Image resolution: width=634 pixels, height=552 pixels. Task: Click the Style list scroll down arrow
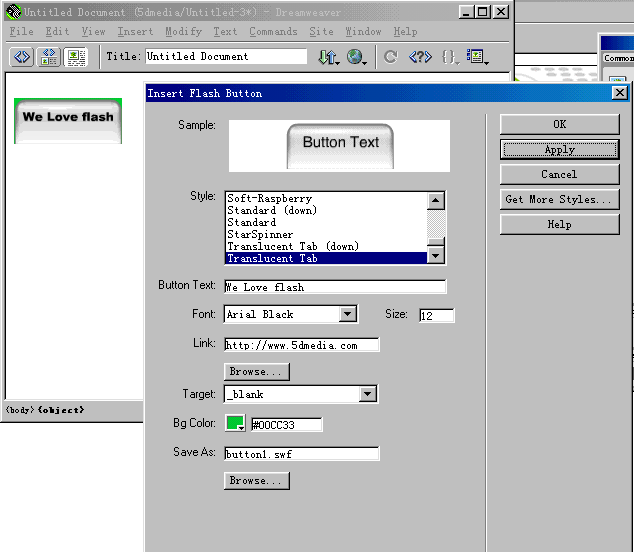tap(436, 256)
